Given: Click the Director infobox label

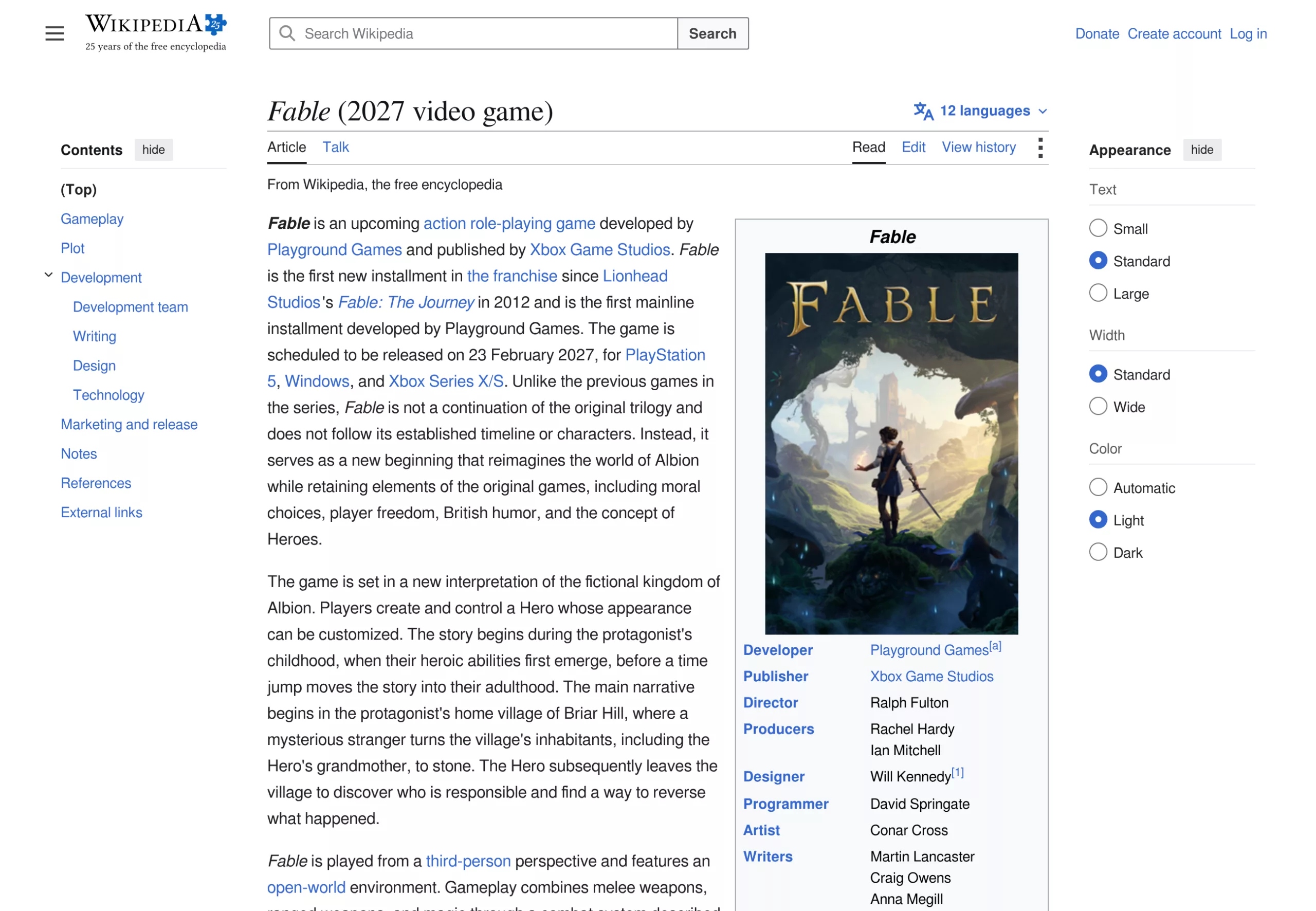Looking at the screenshot, I should (x=771, y=703).
